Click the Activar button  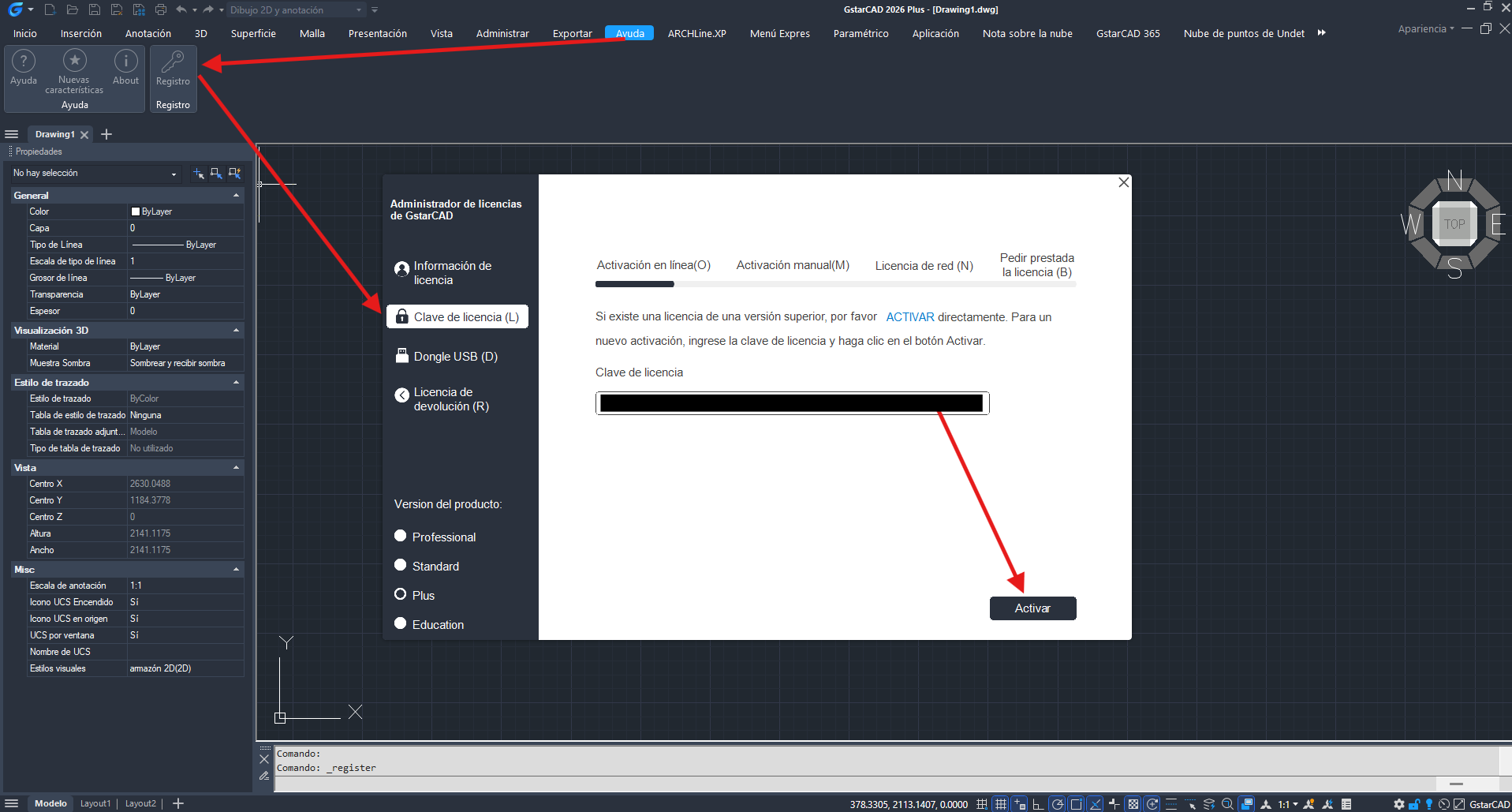tap(1032, 608)
